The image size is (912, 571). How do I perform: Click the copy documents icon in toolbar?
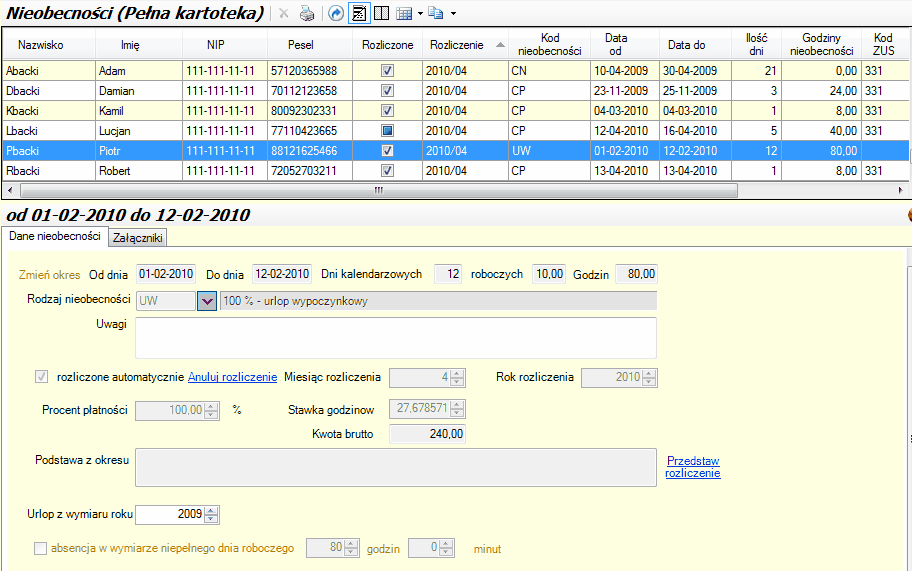(x=435, y=14)
